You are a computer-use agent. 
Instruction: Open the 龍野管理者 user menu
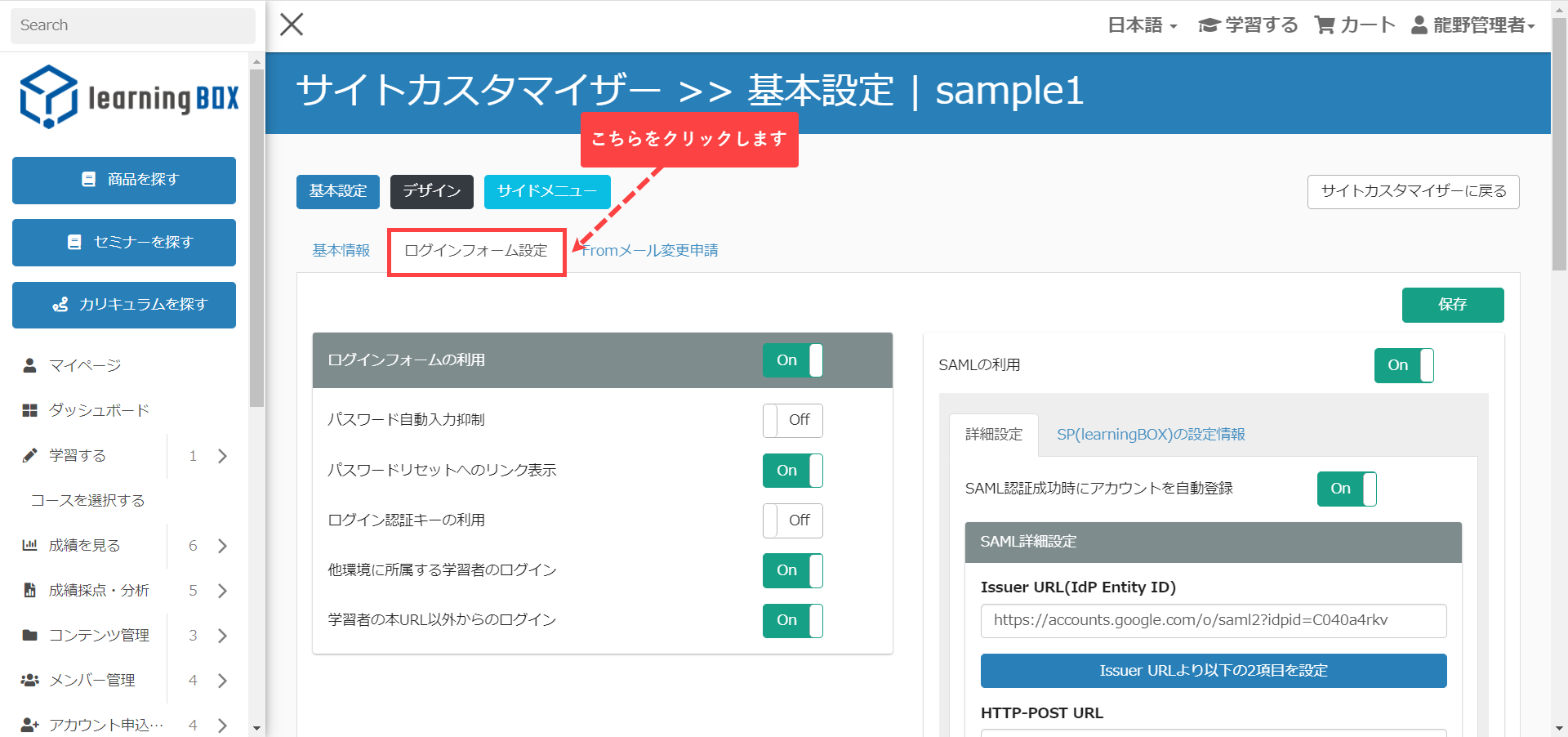point(1473,25)
